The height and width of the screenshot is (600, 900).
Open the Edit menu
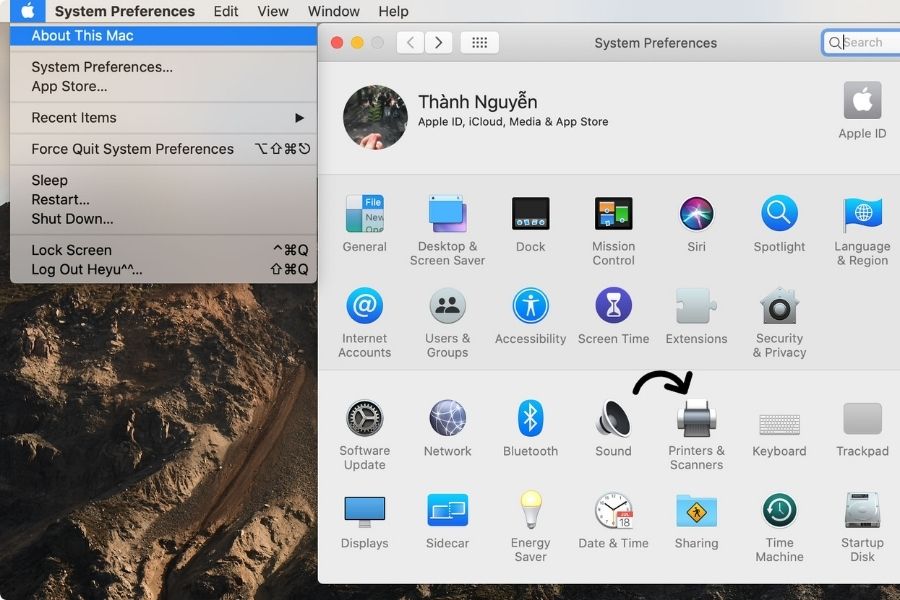[226, 11]
